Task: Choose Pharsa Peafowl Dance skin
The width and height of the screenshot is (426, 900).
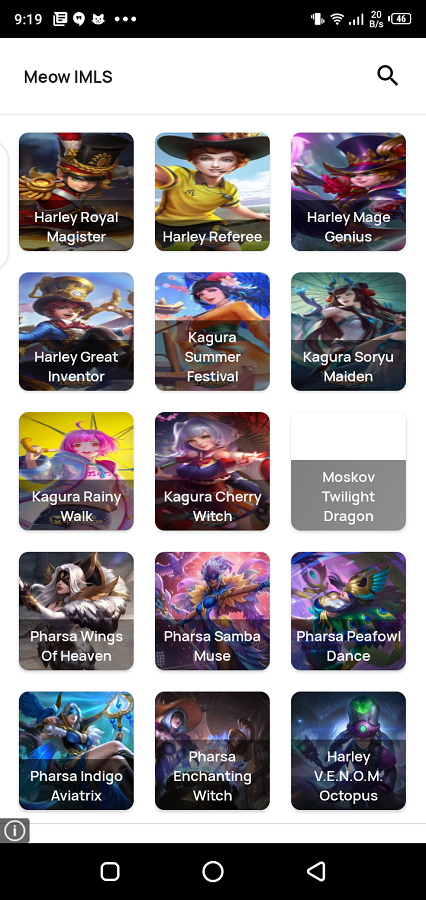Action: (x=348, y=611)
